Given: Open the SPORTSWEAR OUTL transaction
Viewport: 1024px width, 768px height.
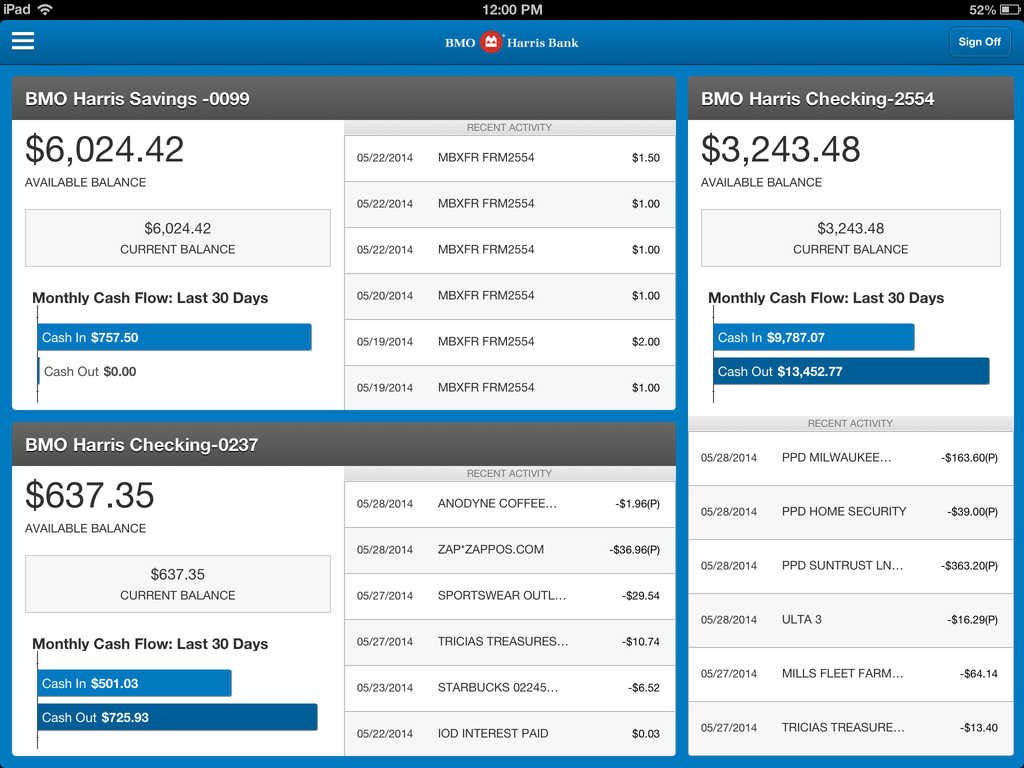Looking at the screenshot, I should 509,596.
